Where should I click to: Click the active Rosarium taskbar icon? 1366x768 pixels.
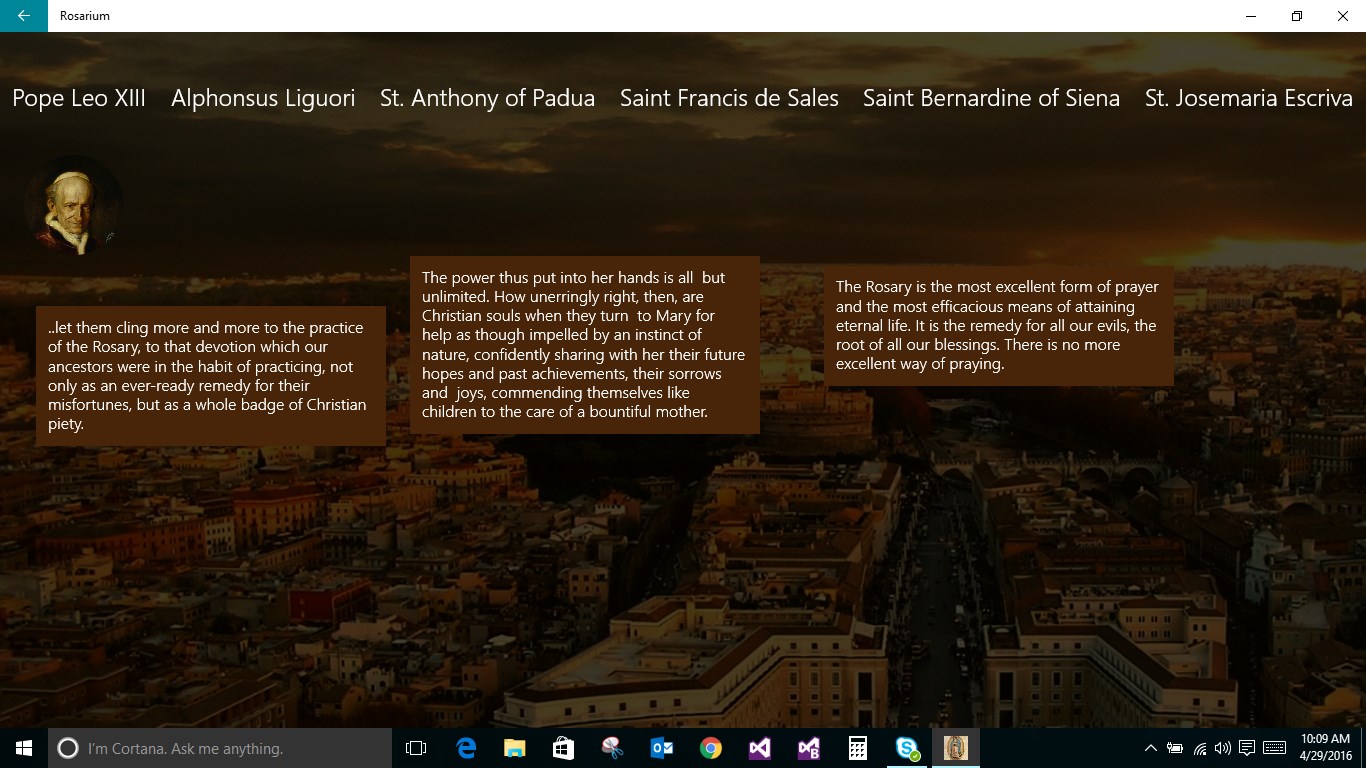(x=955, y=747)
